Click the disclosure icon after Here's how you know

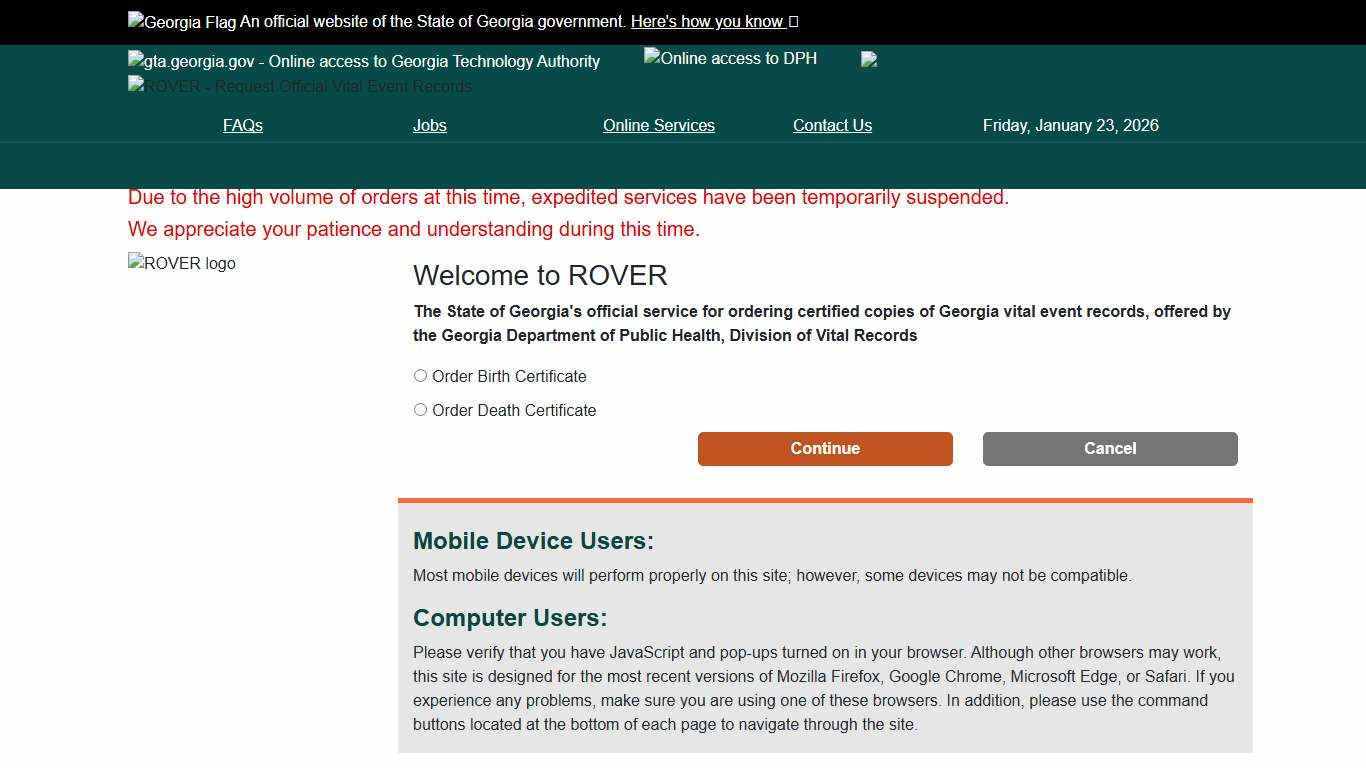point(792,21)
